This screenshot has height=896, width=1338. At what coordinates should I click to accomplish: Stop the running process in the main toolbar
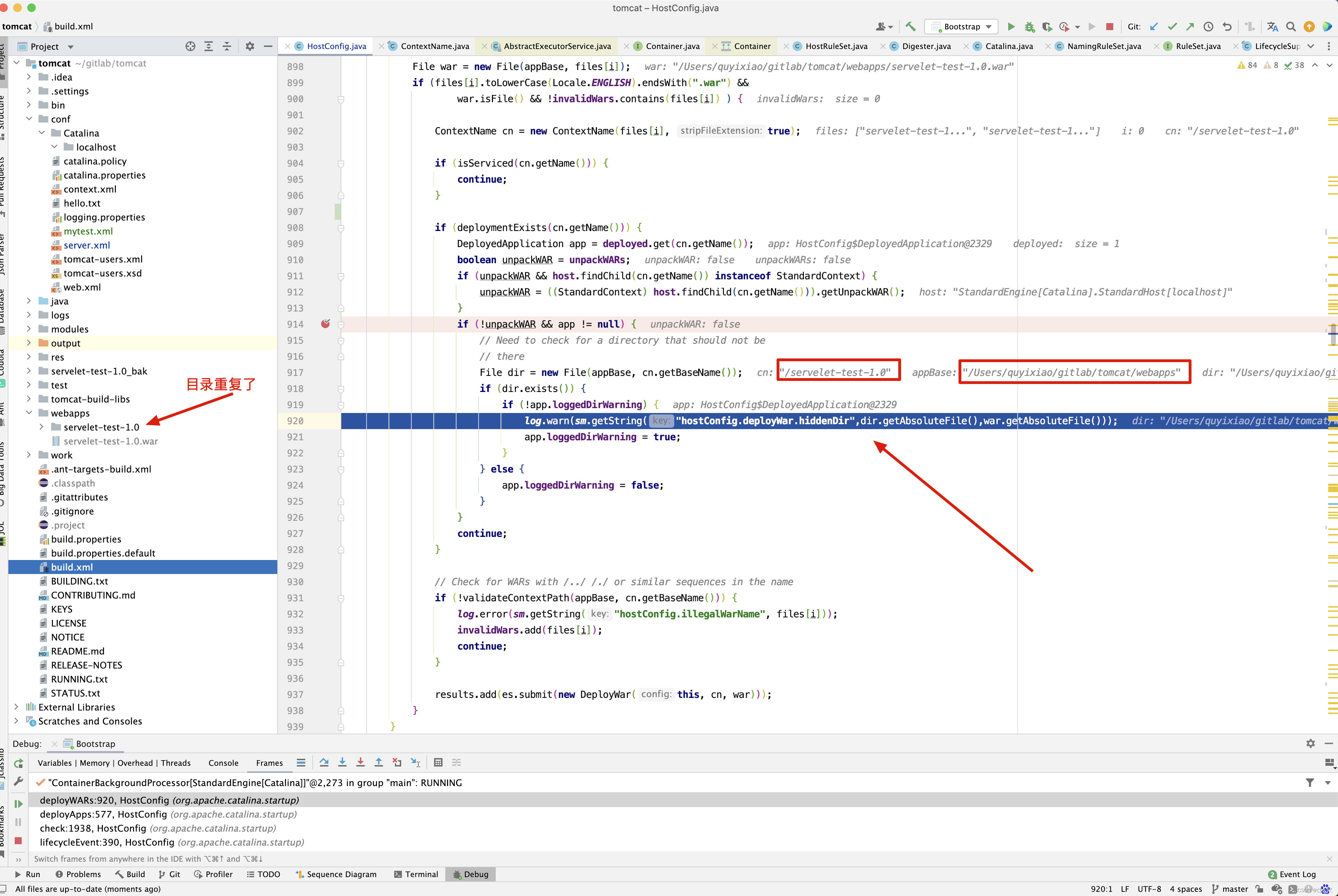(1110, 26)
